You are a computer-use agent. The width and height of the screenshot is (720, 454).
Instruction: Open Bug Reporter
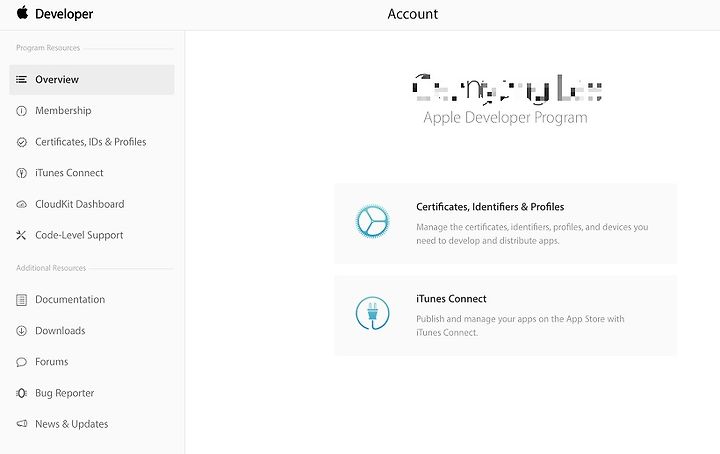pos(65,393)
